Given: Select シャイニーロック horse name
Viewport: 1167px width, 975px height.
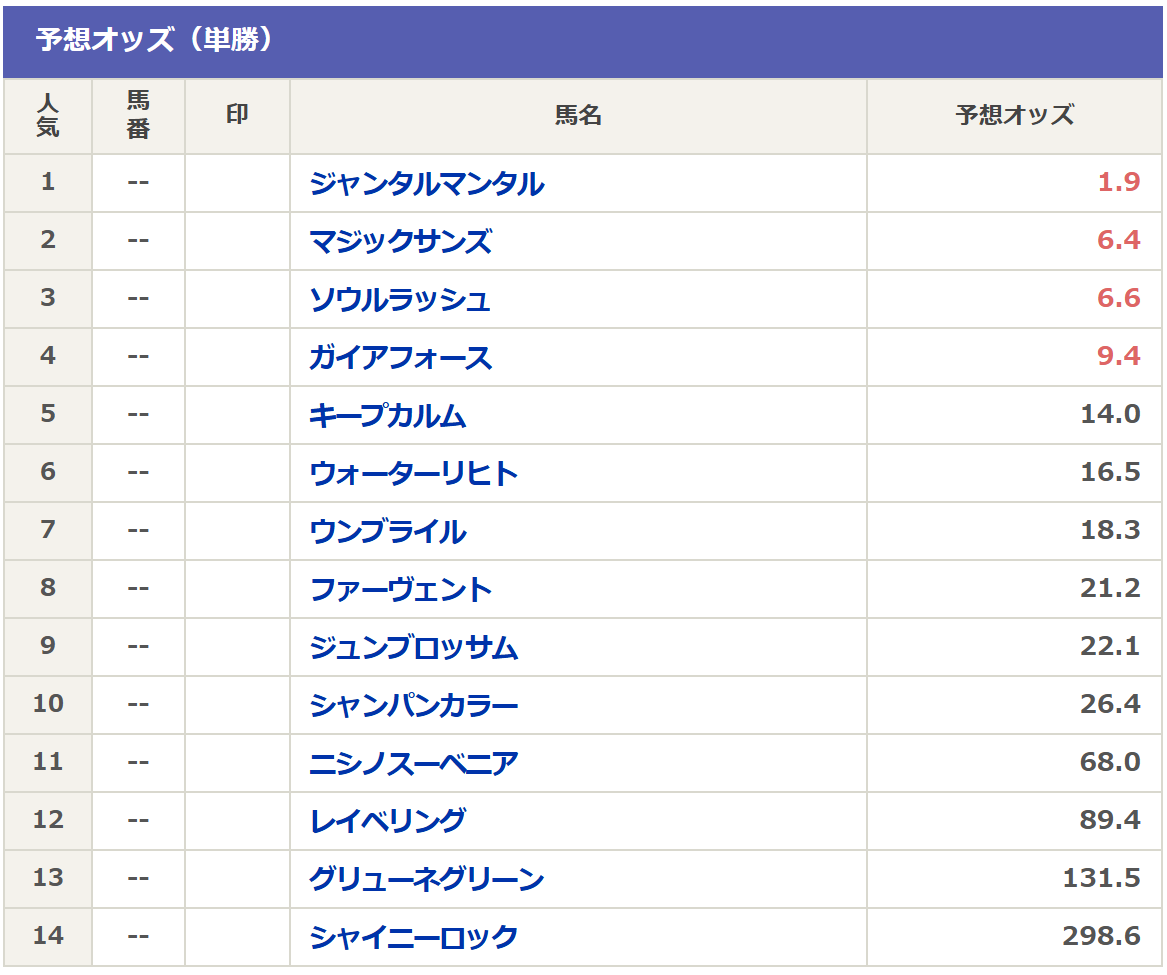Looking at the screenshot, I should click(414, 938).
